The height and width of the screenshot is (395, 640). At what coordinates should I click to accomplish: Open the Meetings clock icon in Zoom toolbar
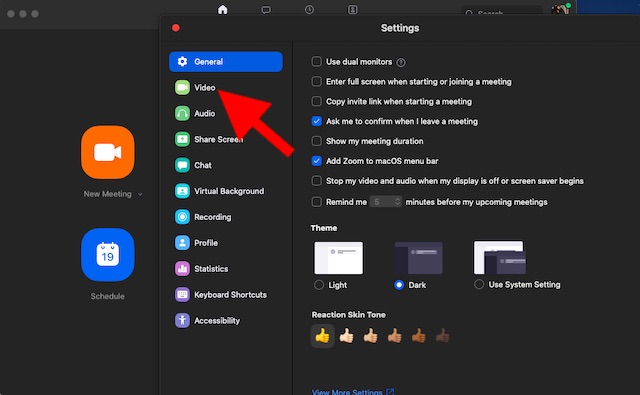coord(309,9)
